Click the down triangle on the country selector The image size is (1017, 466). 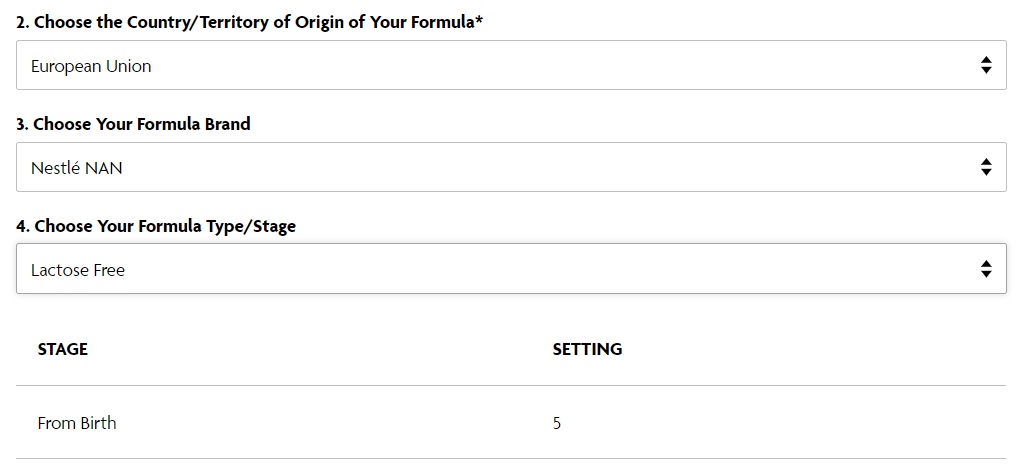tap(986, 70)
